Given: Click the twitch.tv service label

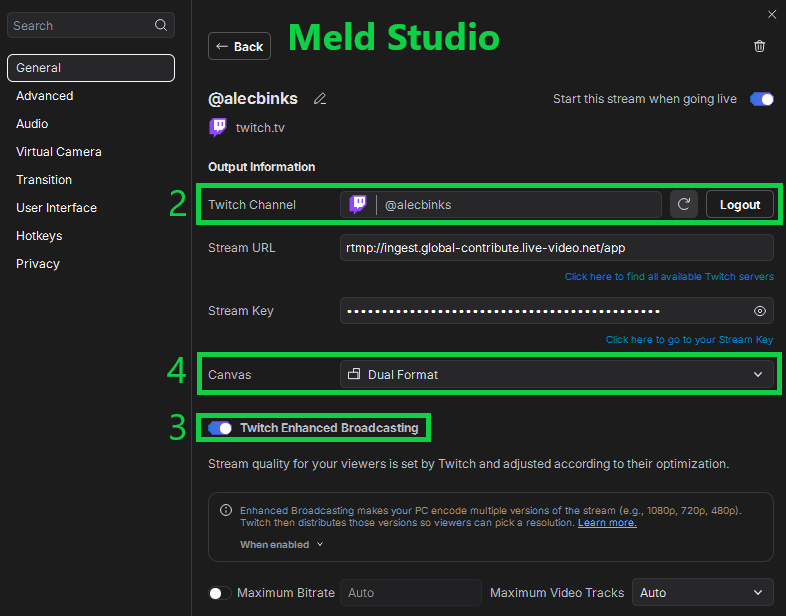Looking at the screenshot, I should [x=260, y=128].
